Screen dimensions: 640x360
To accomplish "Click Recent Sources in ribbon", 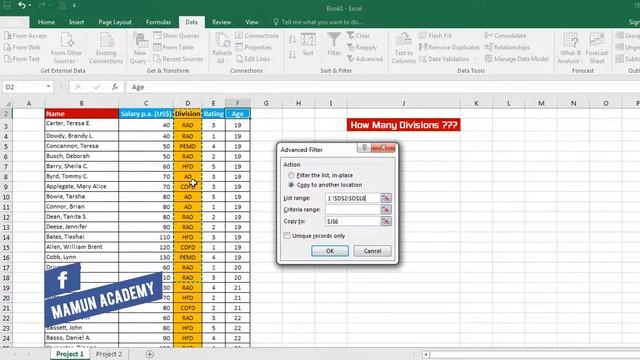I will tap(178, 59).
